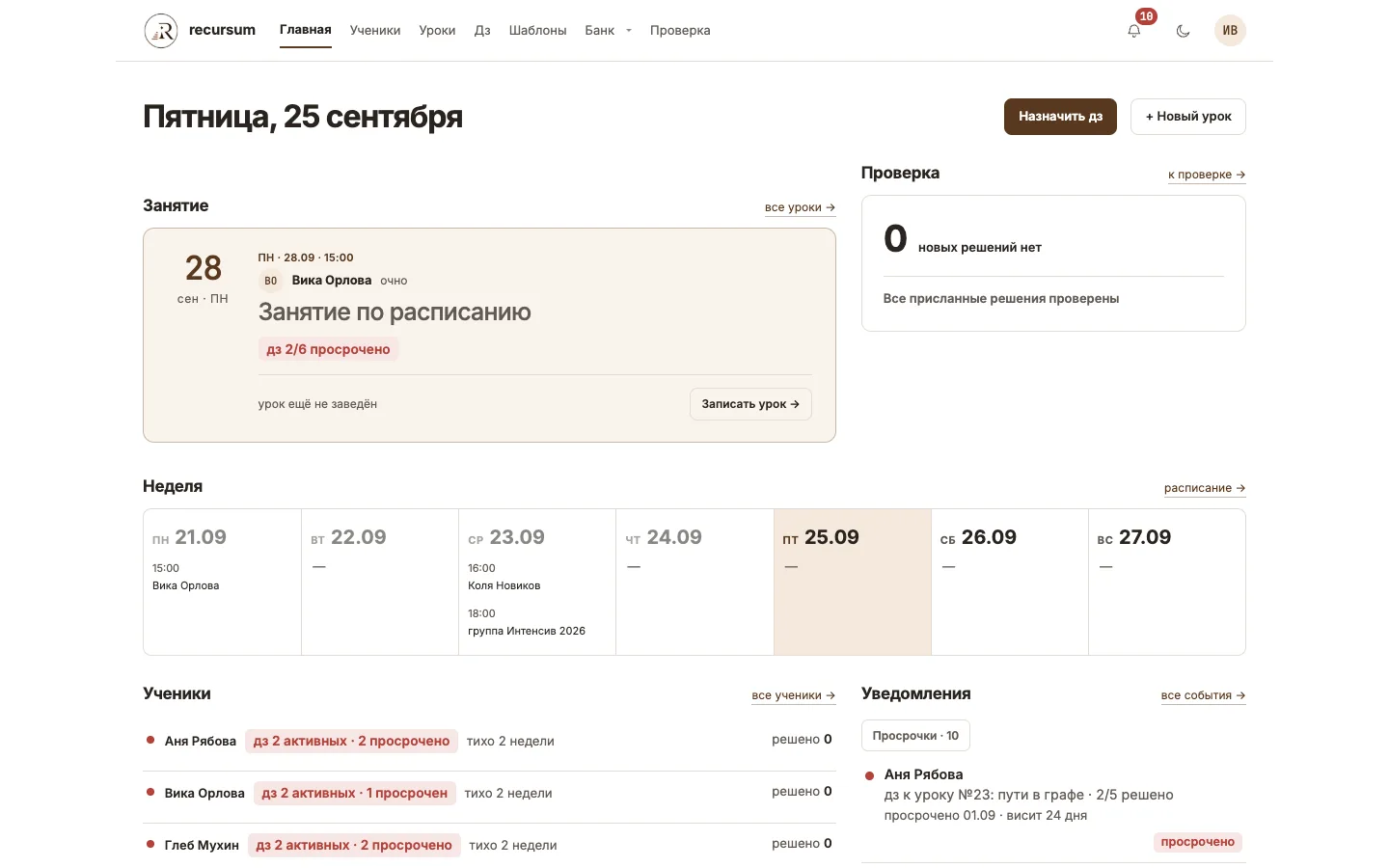Viewport: 1389px width, 868px height.
Task: Go to the Главная tab
Action: [x=306, y=30]
